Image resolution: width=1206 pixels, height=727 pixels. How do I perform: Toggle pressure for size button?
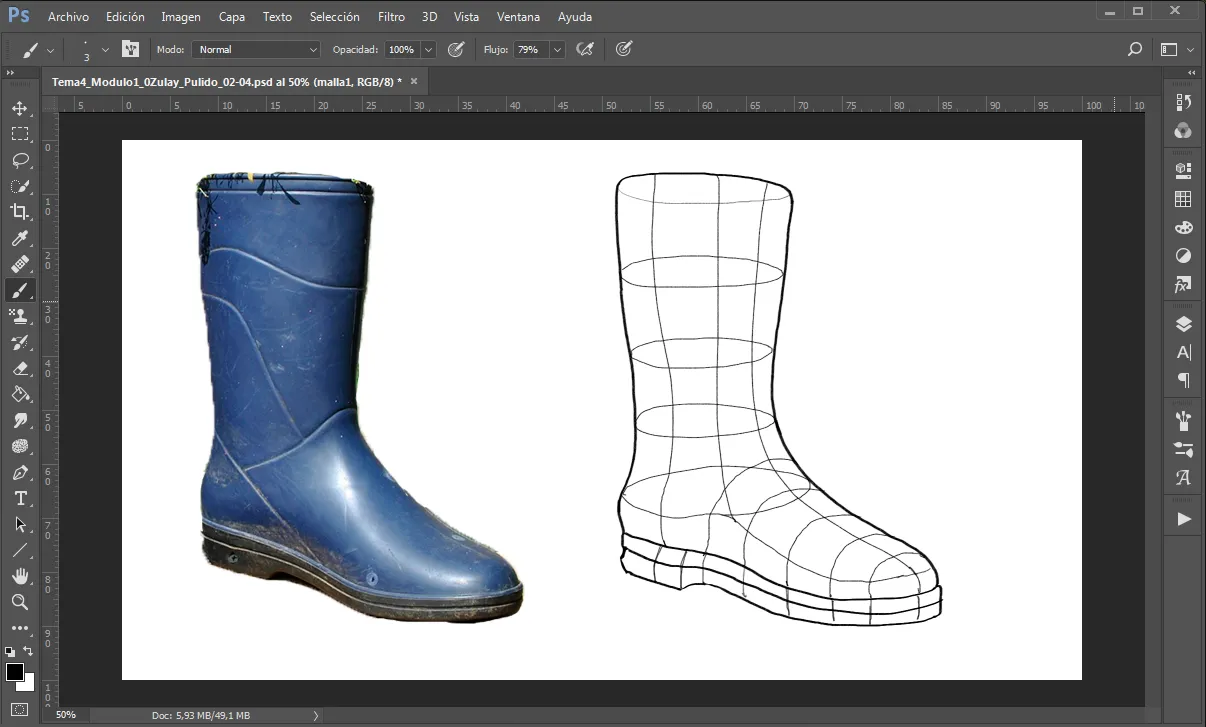coord(624,49)
